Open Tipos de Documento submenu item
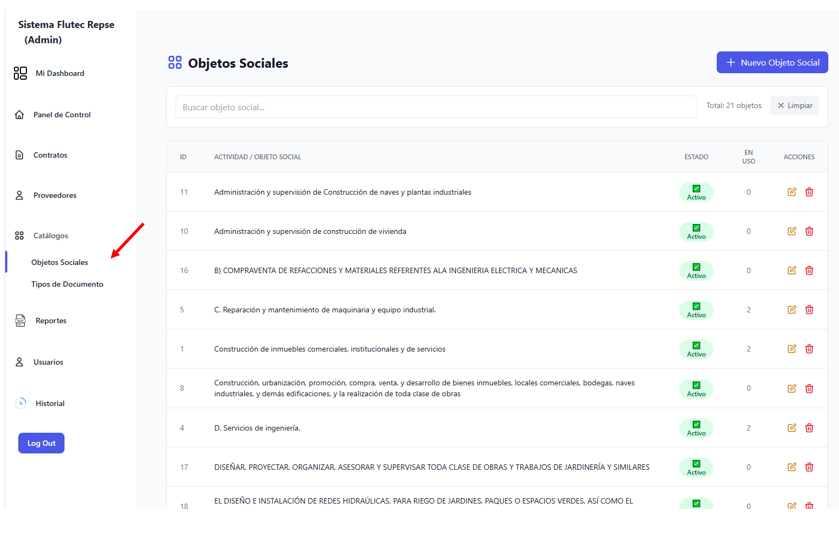The width and height of the screenshot is (839, 534). pos(67,284)
